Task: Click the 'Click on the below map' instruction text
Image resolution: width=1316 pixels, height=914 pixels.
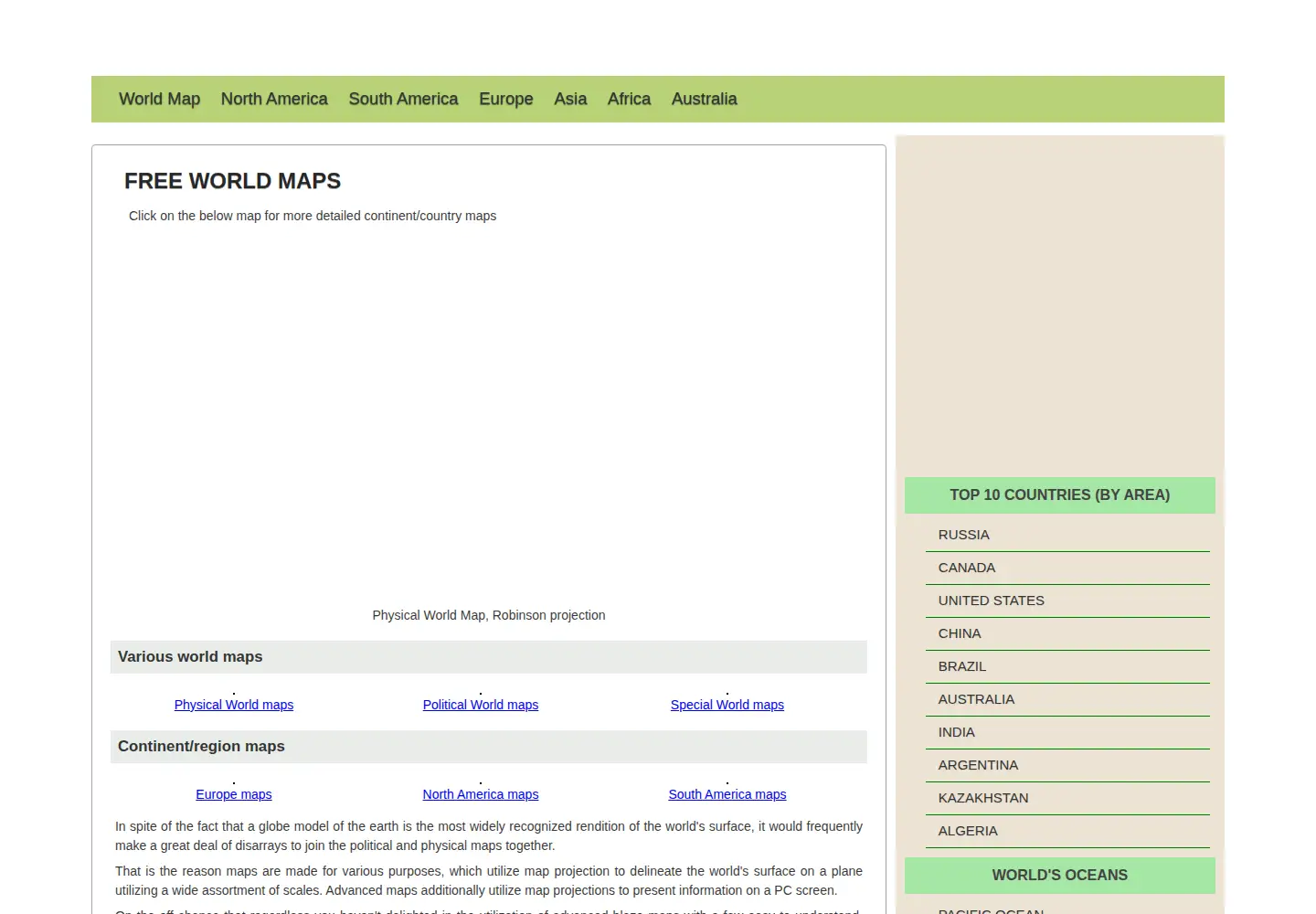Action: (x=313, y=216)
